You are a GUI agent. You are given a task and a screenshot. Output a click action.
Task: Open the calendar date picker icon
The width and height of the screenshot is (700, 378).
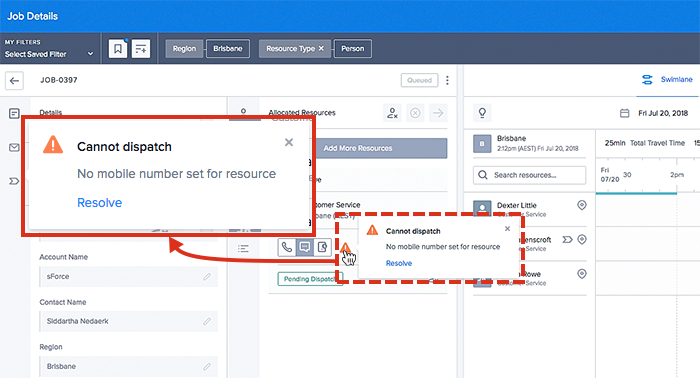(625, 113)
